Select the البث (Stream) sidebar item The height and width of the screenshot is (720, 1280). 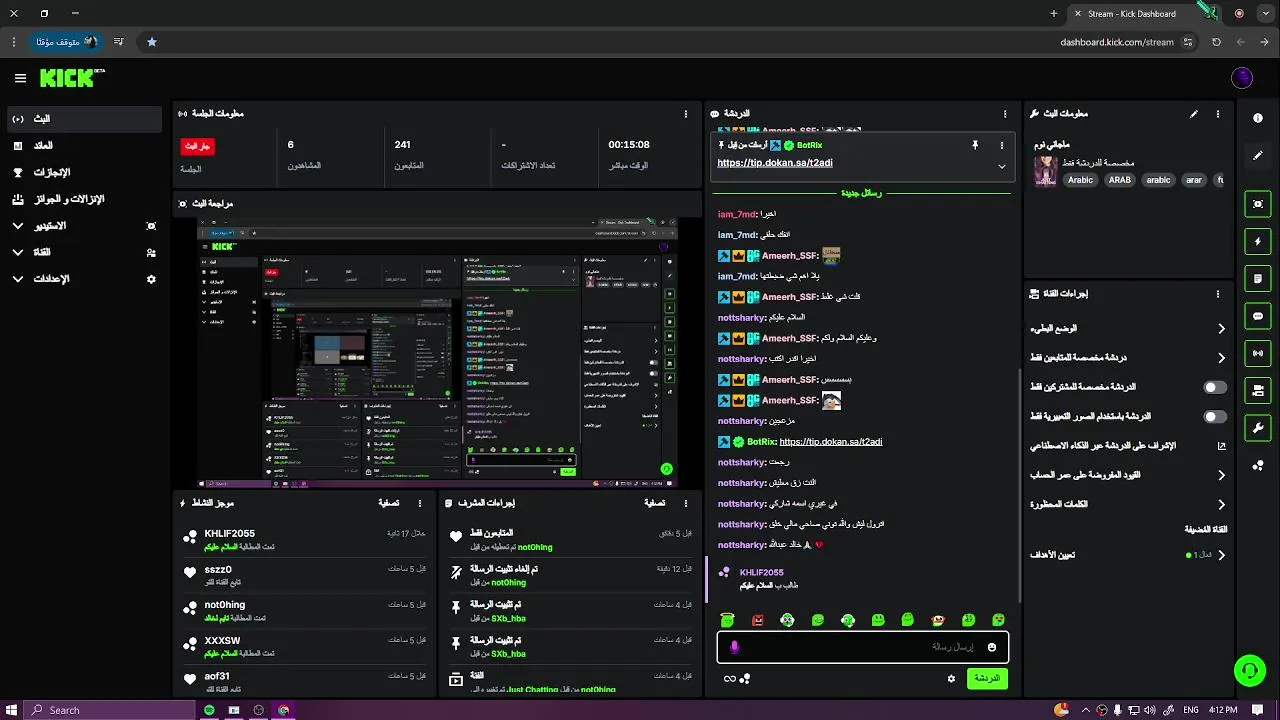tap(84, 119)
